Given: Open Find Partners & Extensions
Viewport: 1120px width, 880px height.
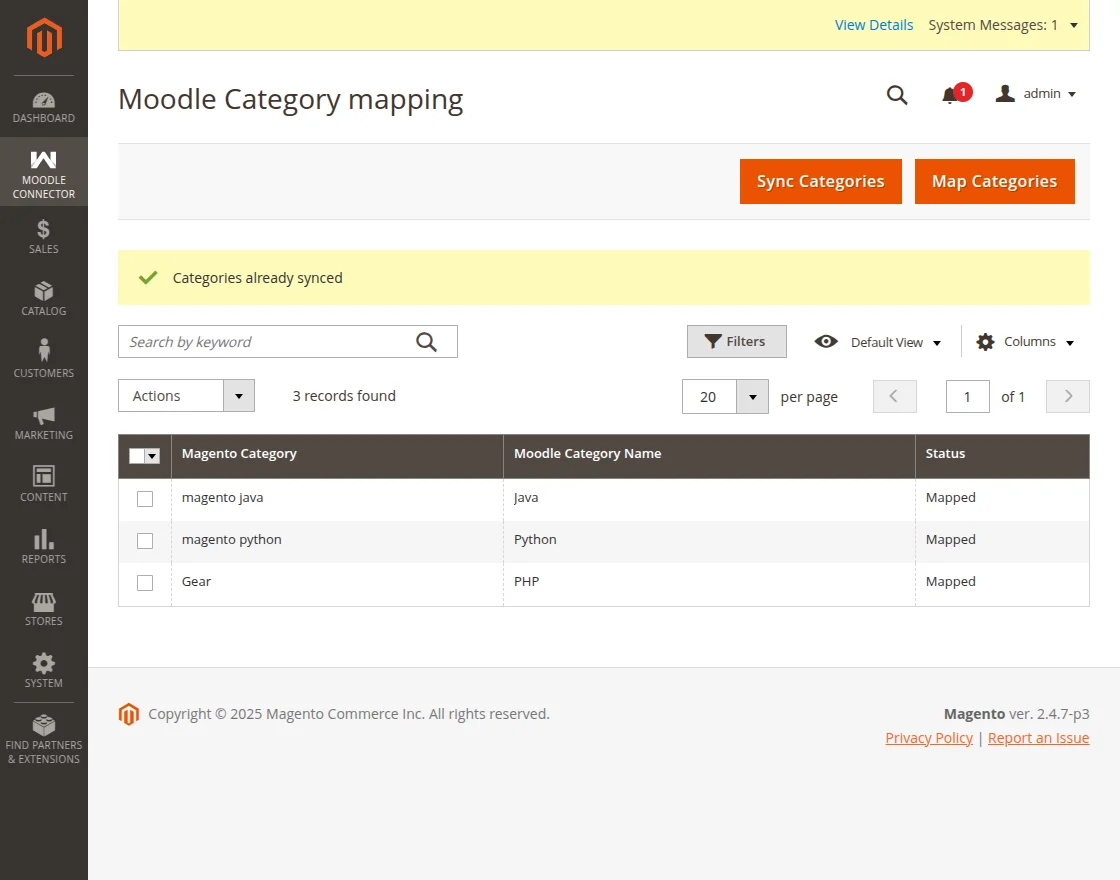Looking at the screenshot, I should 44,740.
